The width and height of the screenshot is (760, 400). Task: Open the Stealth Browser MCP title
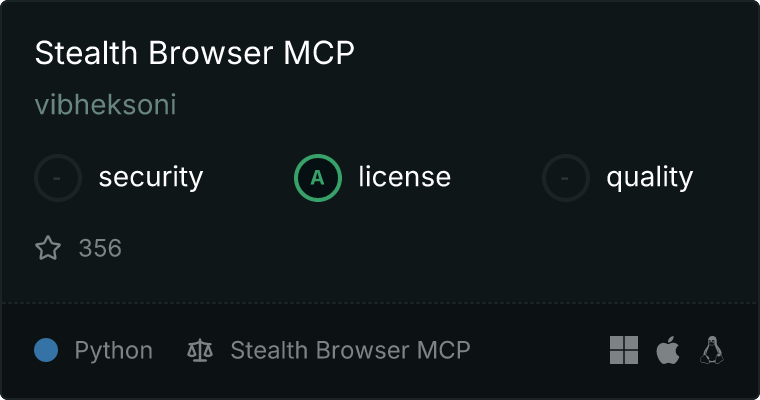[194, 52]
